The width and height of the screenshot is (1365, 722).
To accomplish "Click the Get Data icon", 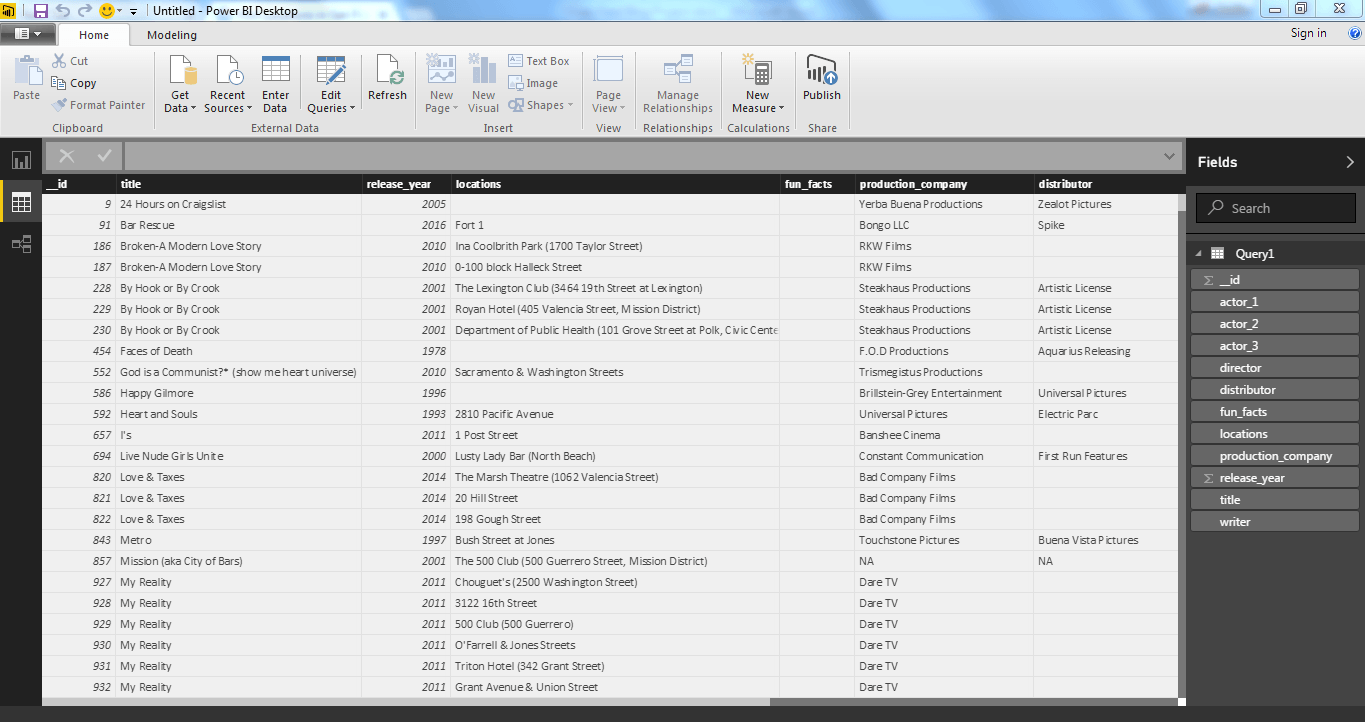I will (180, 73).
